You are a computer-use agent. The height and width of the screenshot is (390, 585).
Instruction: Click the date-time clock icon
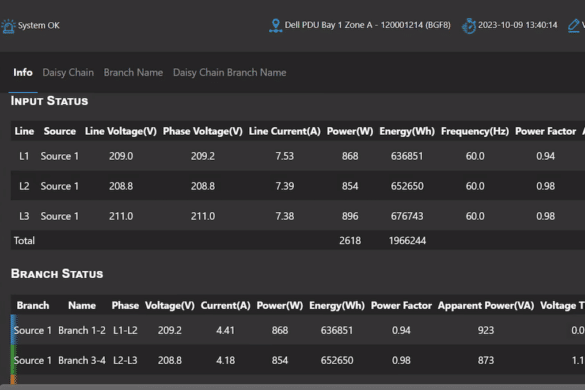pyautogui.click(x=469, y=26)
